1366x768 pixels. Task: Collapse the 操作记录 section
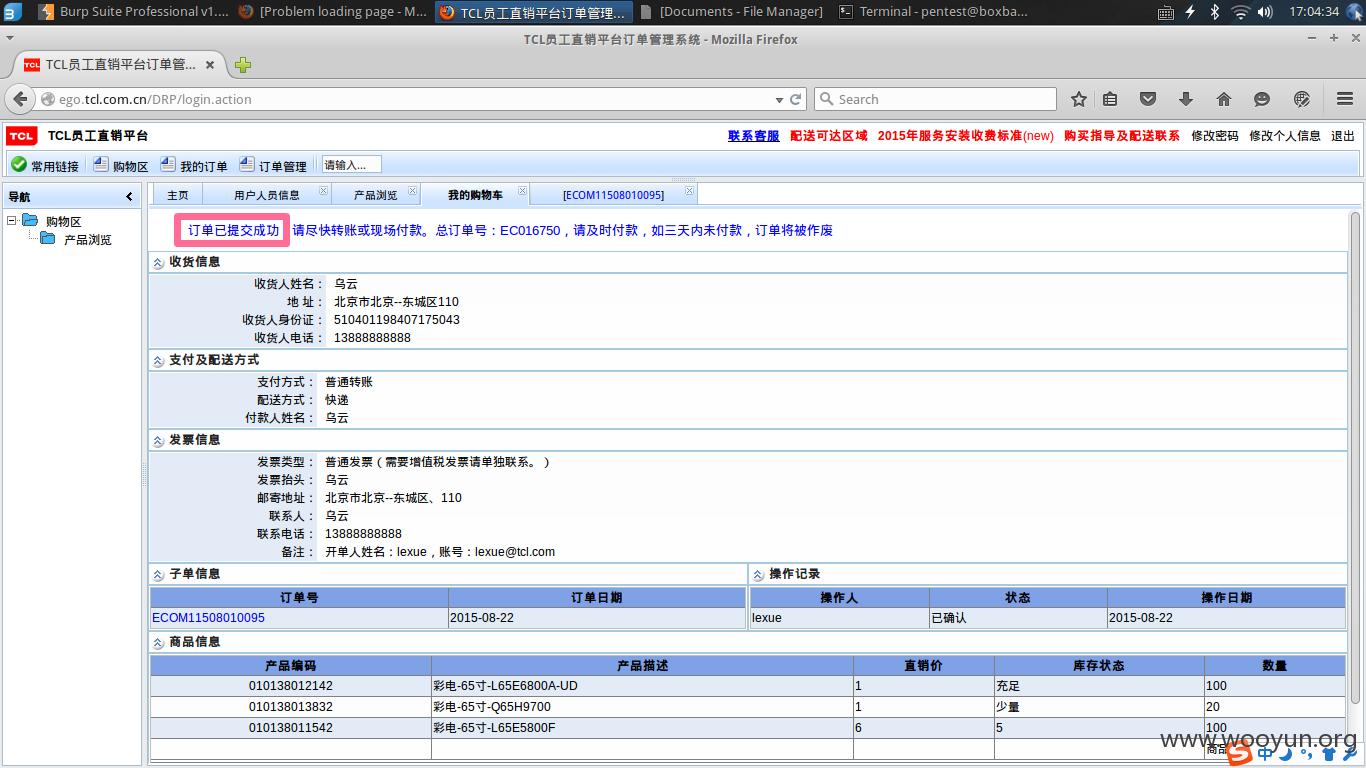tap(758, 575)
